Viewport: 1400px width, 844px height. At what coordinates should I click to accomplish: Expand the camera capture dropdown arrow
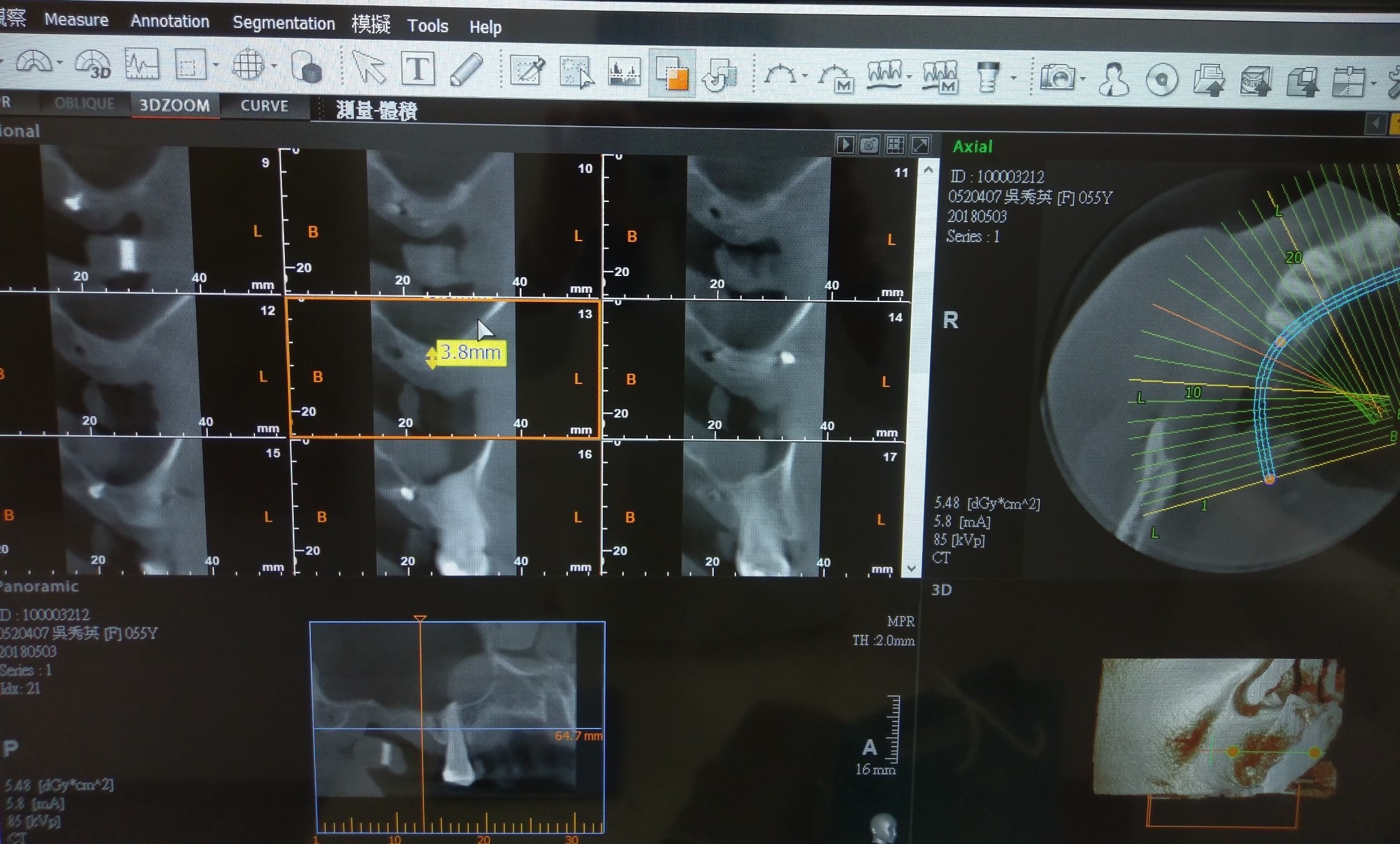(1083, 79)
